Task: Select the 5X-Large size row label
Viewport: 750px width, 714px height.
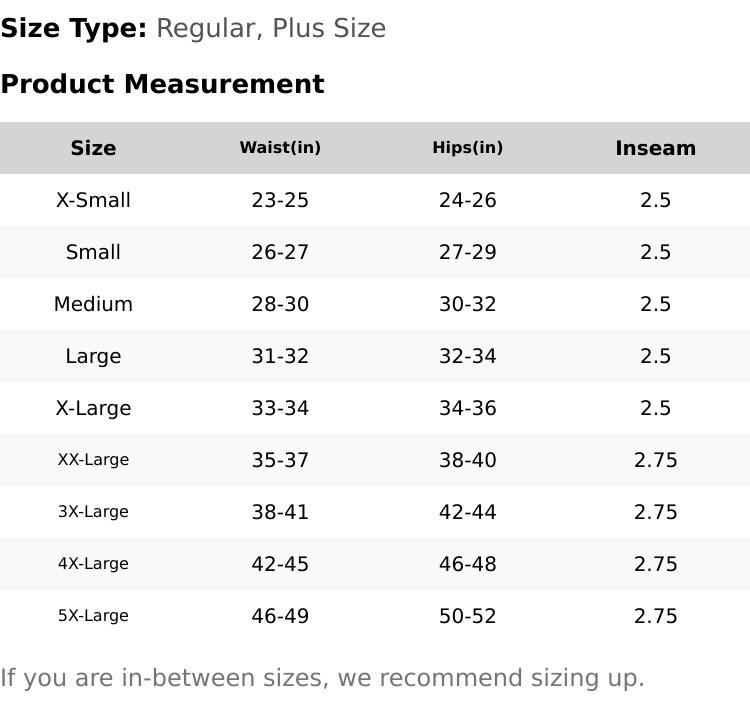Action: [x=93, y=616]
